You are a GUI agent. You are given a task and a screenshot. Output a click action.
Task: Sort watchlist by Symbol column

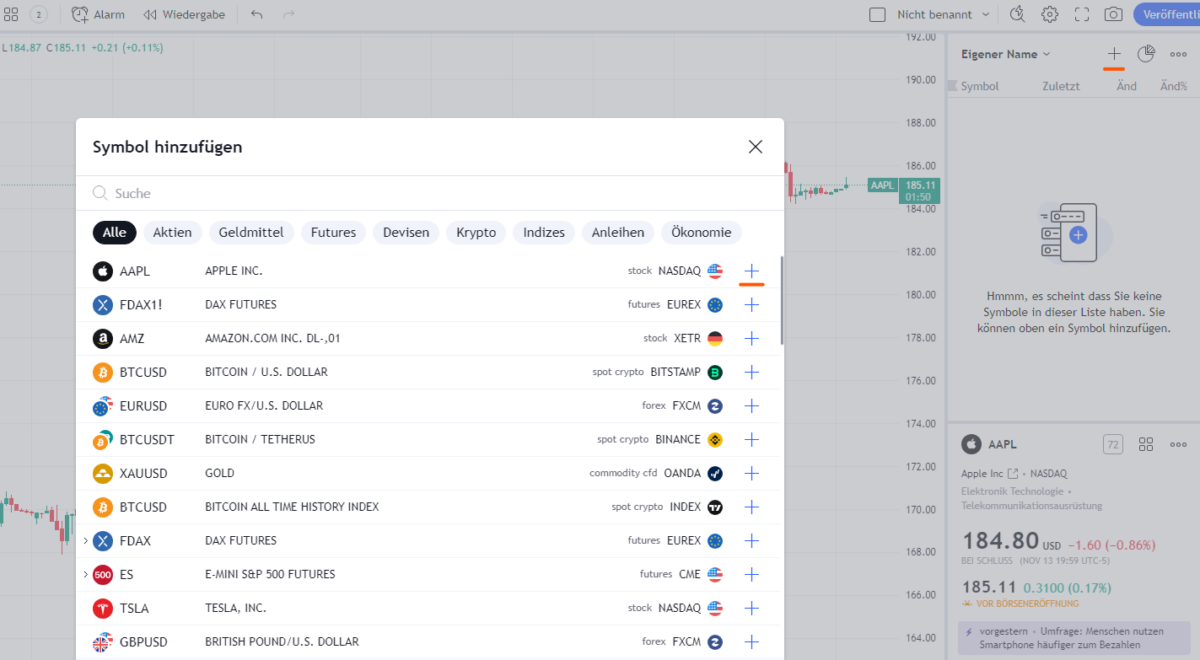(980, 86)
